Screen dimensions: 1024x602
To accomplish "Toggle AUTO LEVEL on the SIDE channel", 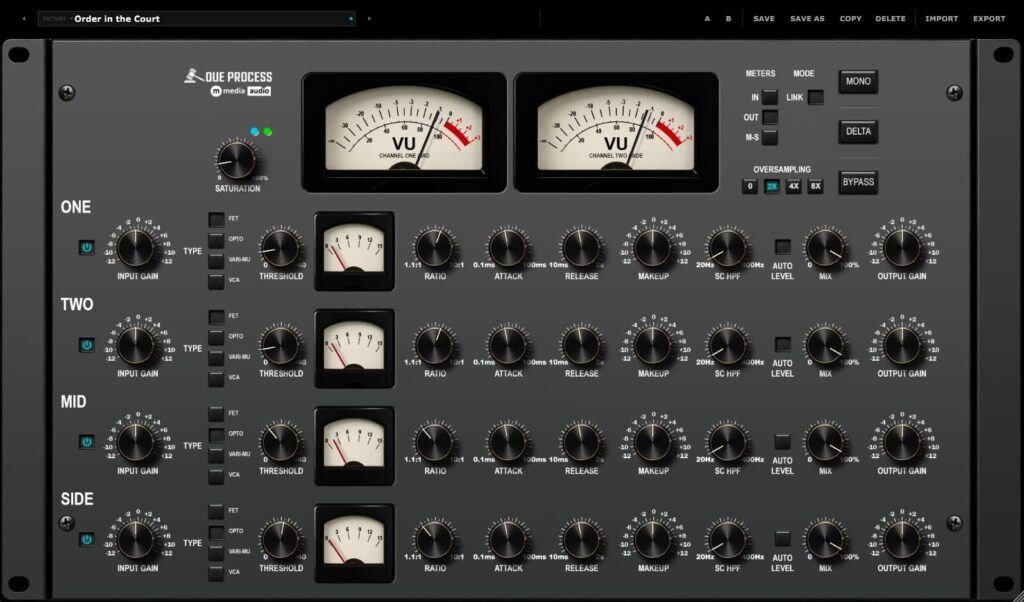I will (782, 539).
